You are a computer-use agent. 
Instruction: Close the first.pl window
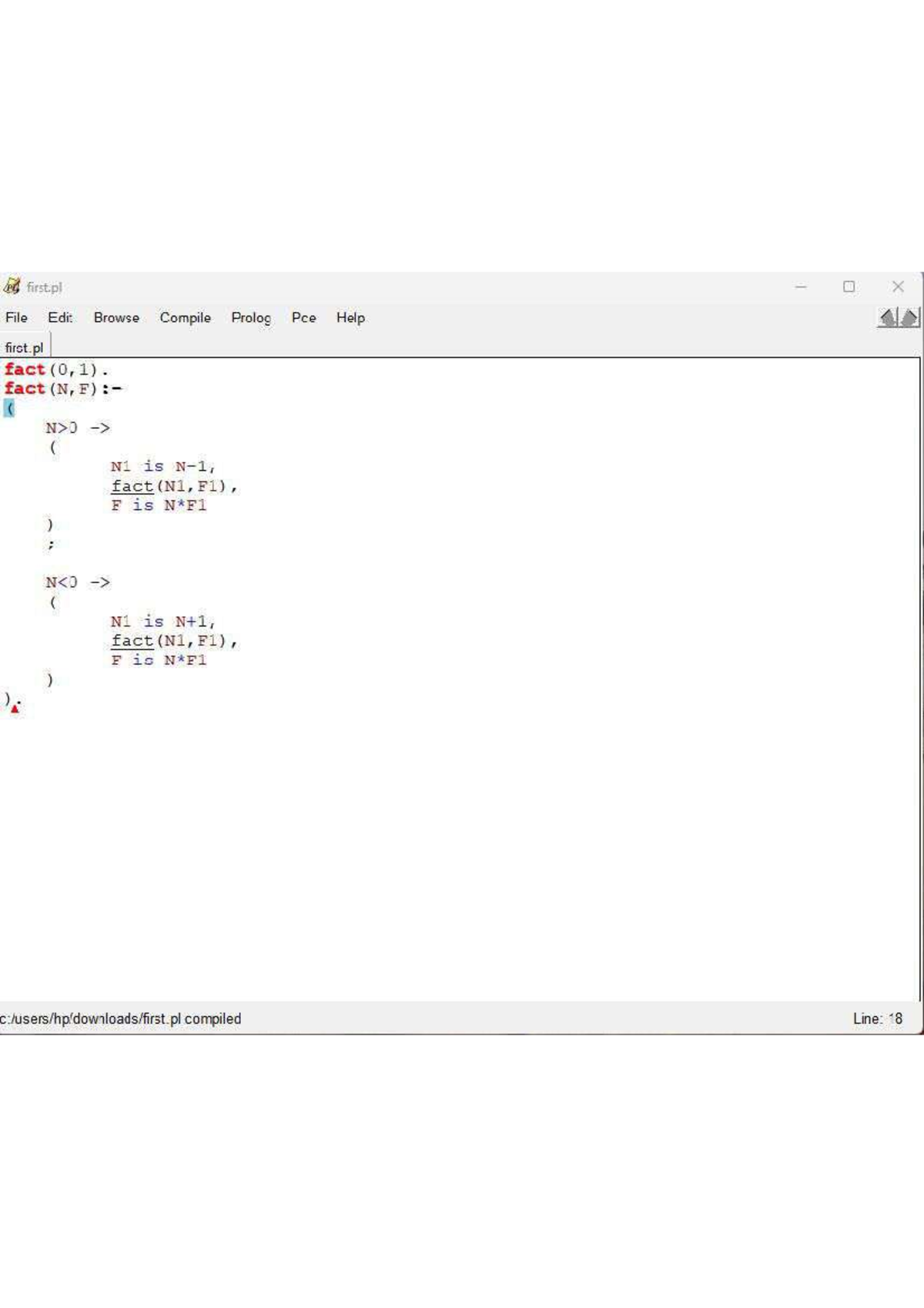(x=898, y=287)
